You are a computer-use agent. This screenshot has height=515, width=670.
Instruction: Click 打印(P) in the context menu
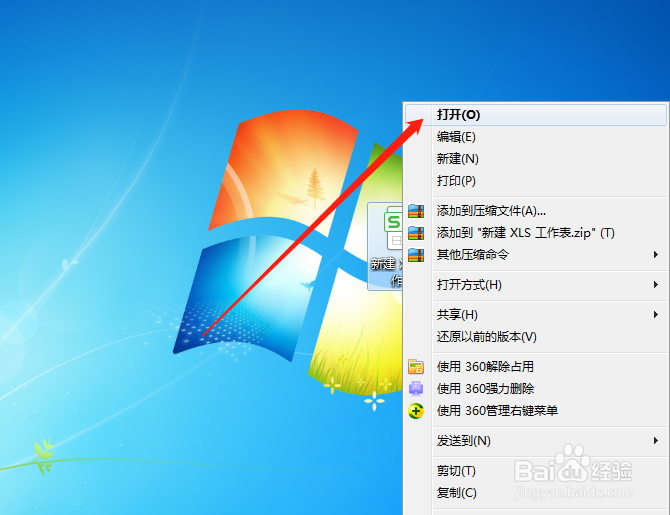click(x=535, y=181)
